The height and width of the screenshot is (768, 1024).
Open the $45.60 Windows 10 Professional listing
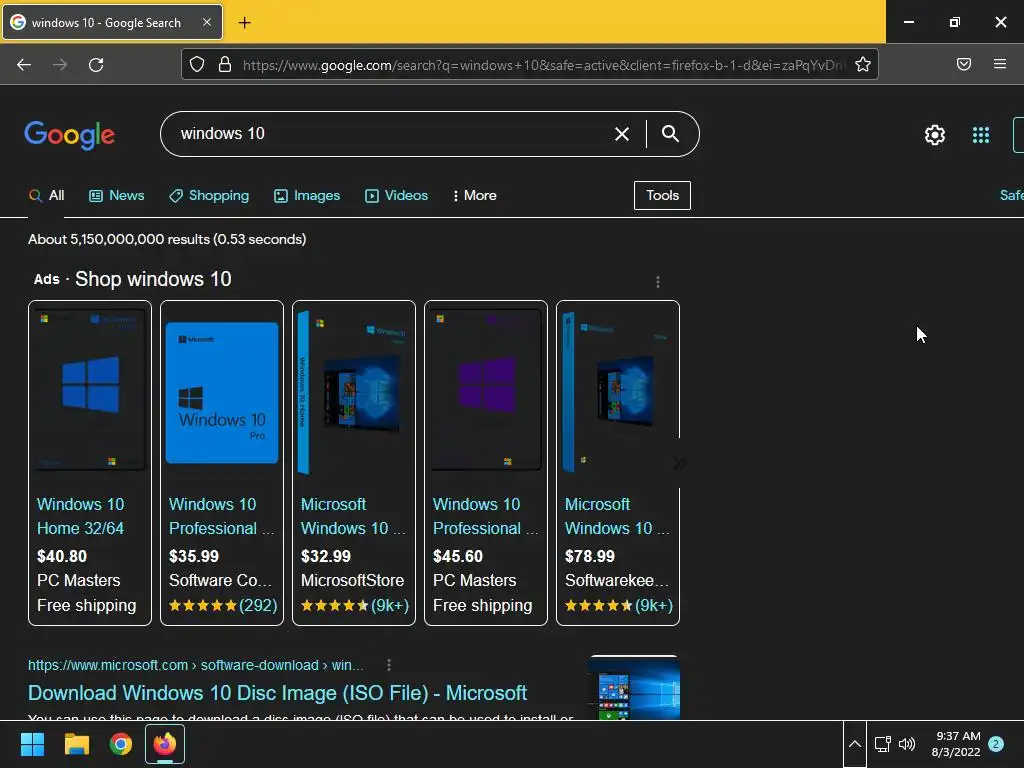pyautogui.click(x=485, y=516)
